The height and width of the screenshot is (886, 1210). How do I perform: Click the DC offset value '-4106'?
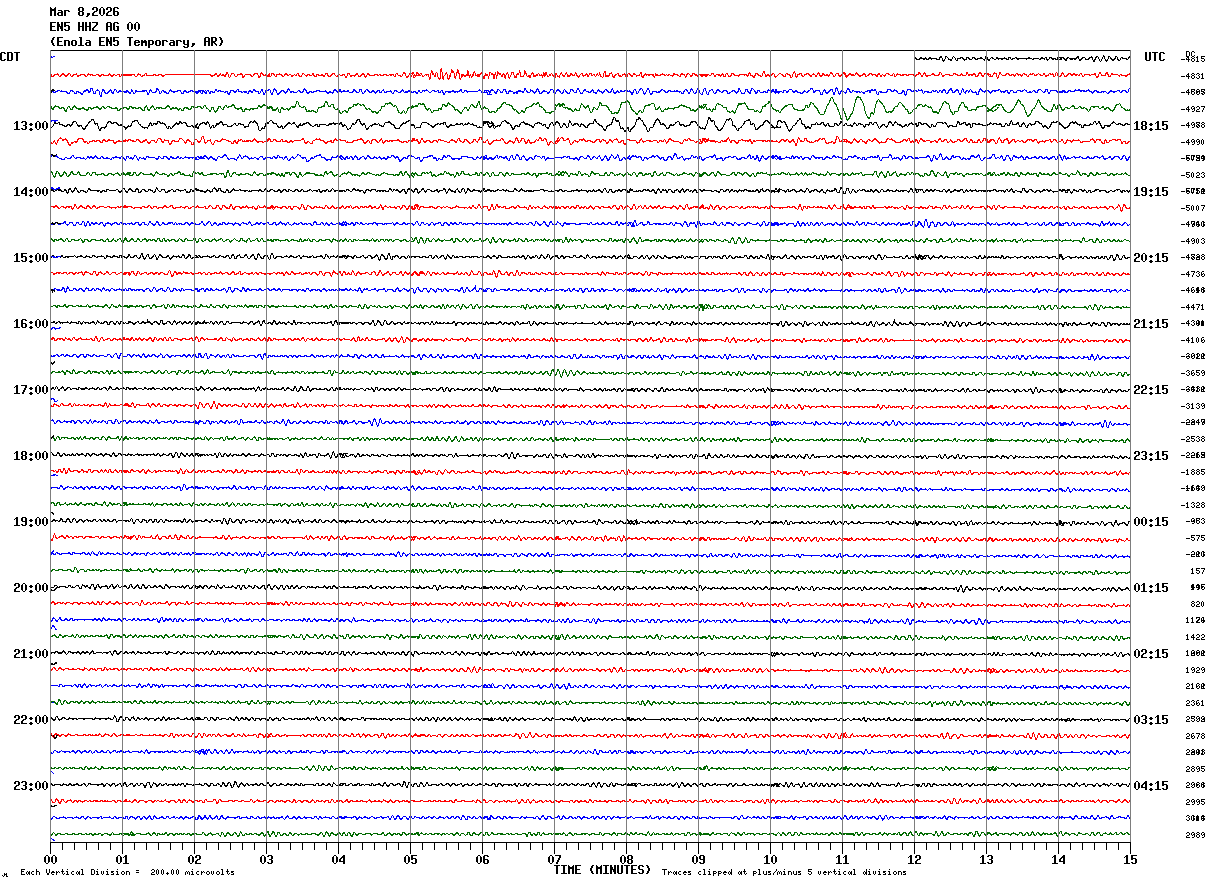[x=1193, y=340]
